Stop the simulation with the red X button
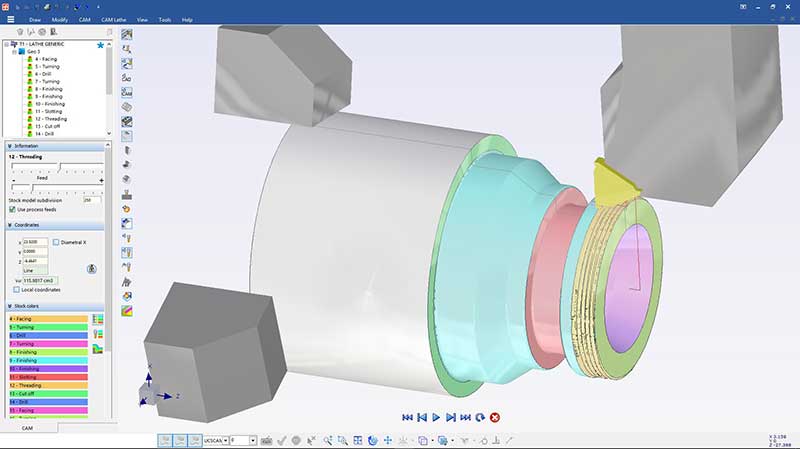This screenshot has width=800, height=449. pos(495,417)
